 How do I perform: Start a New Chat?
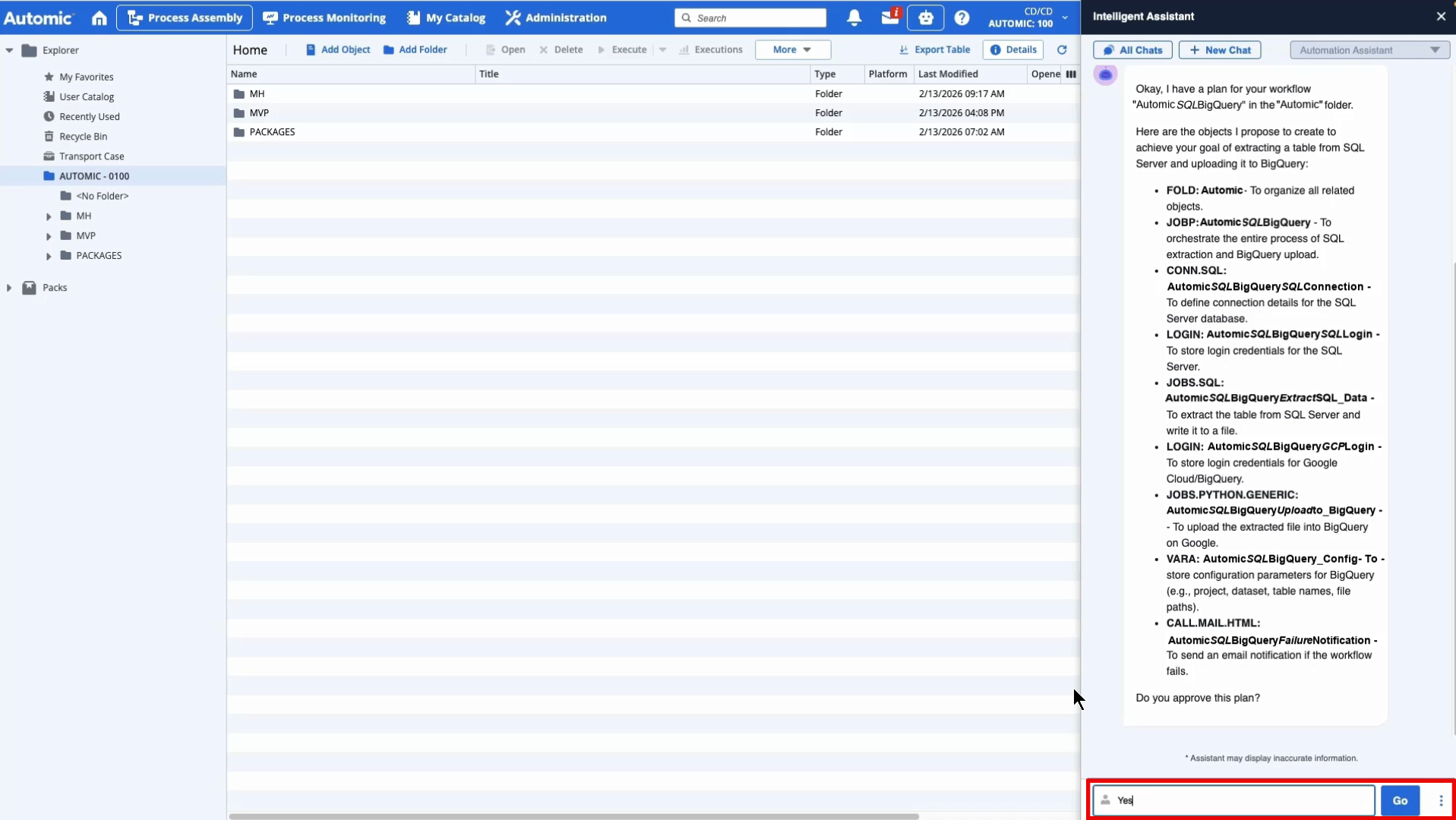tap(1219, 50)
